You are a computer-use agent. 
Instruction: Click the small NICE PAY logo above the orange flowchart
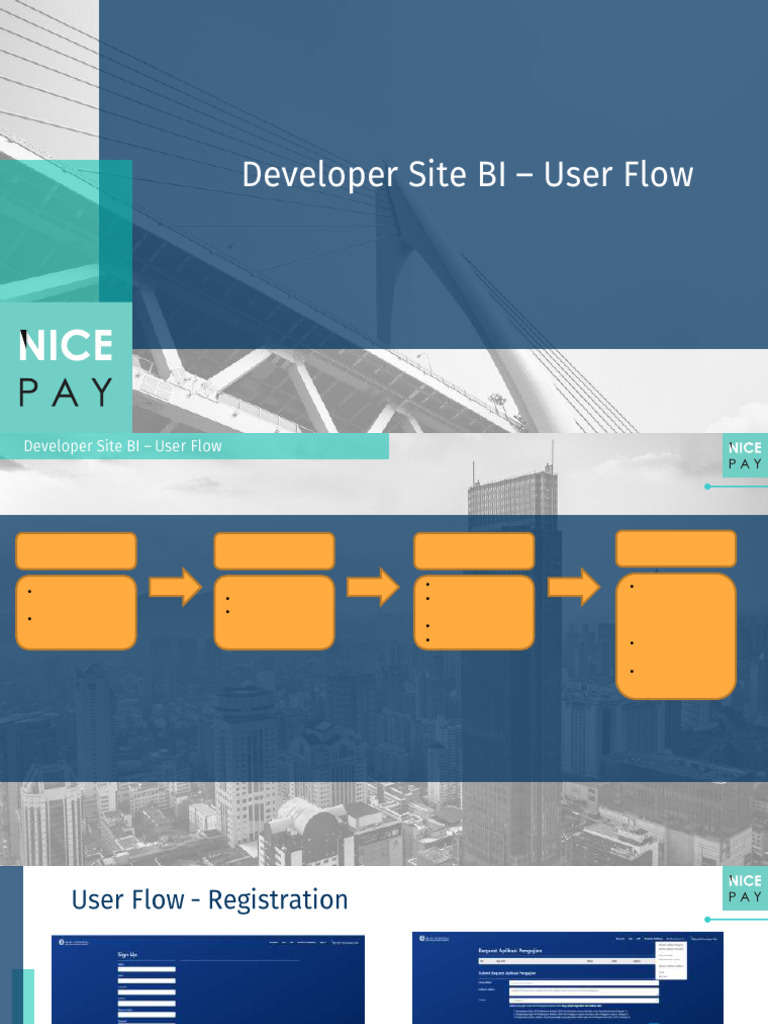pos(745,455)
